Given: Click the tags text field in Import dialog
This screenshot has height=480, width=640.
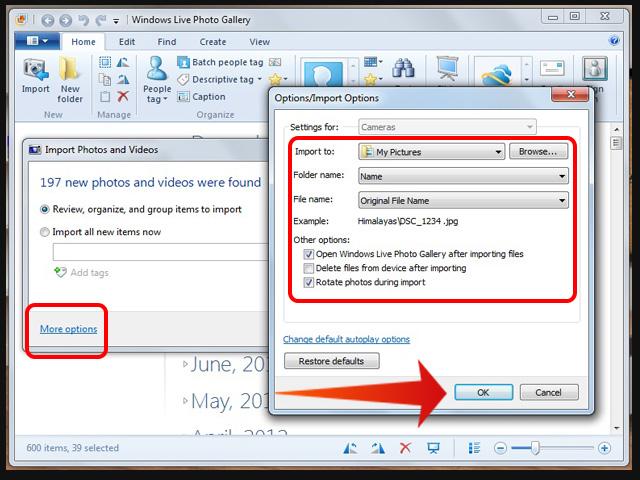Looking at the screenshot, I should click(x=161, y=252).
